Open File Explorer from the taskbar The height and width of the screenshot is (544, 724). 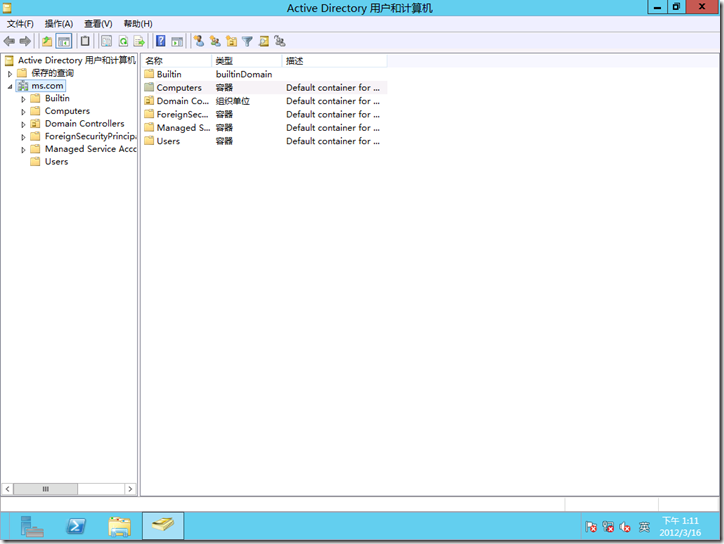click(x=120, y=526)
